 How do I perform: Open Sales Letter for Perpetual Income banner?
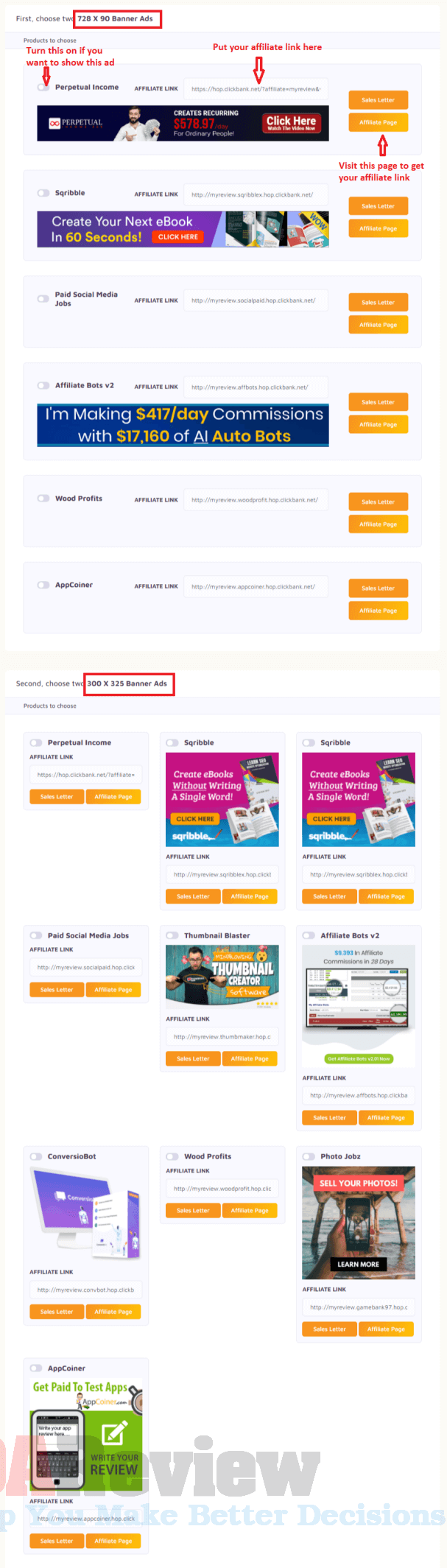point(379,100)
